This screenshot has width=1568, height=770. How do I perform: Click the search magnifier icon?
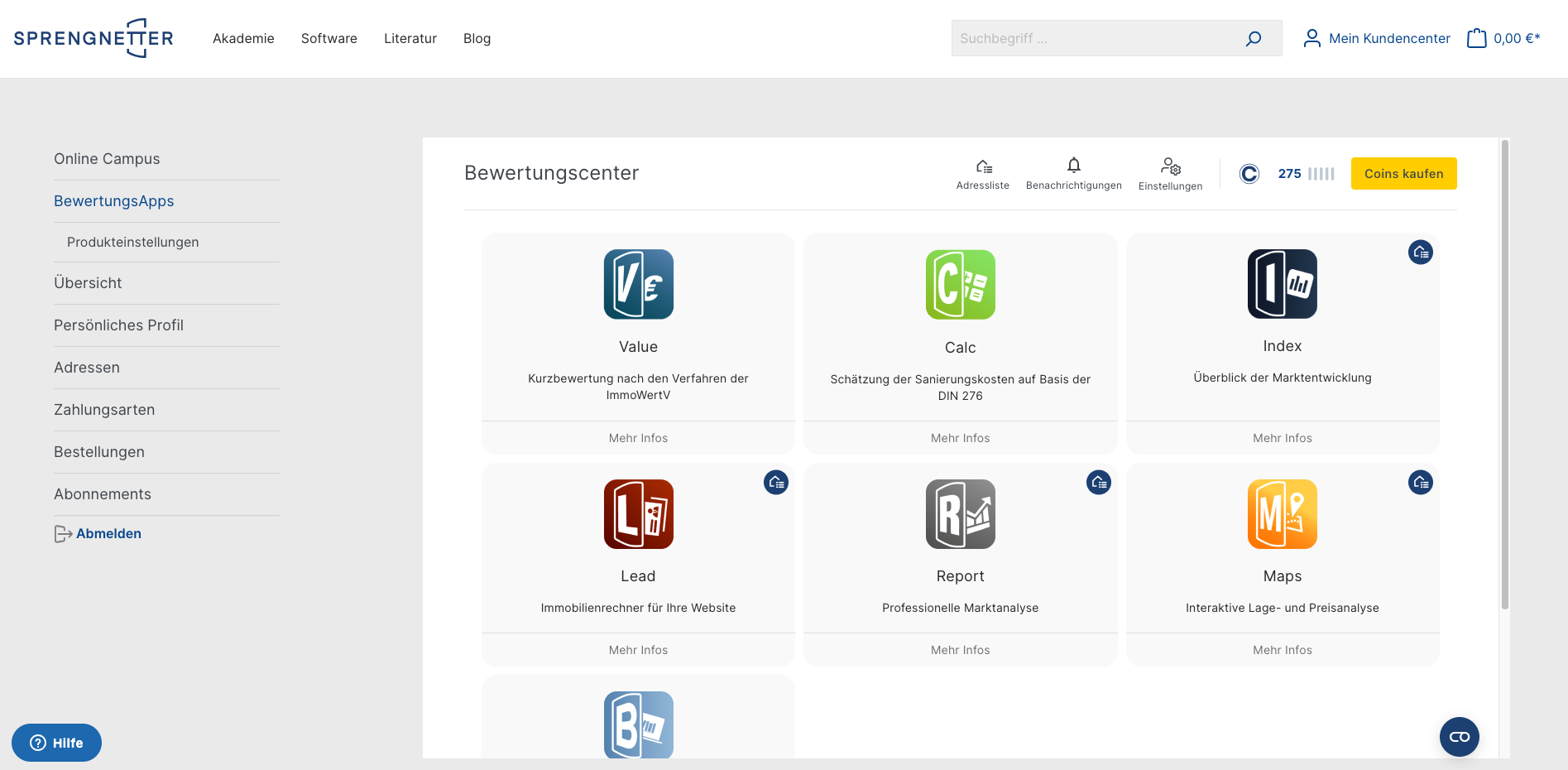coord(1254,39)
